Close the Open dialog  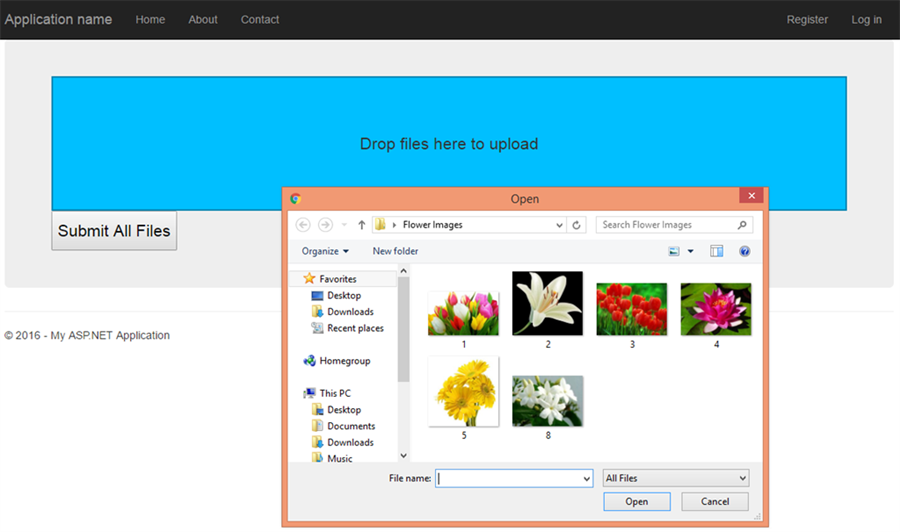(x=751, y=196)
